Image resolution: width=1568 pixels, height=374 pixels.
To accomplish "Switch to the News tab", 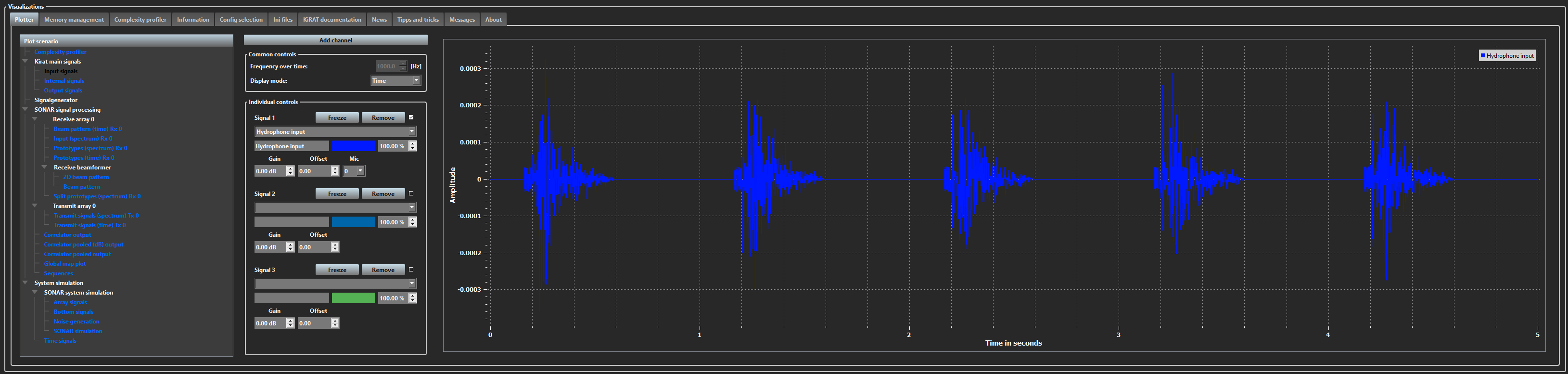I will coord(379,19).
